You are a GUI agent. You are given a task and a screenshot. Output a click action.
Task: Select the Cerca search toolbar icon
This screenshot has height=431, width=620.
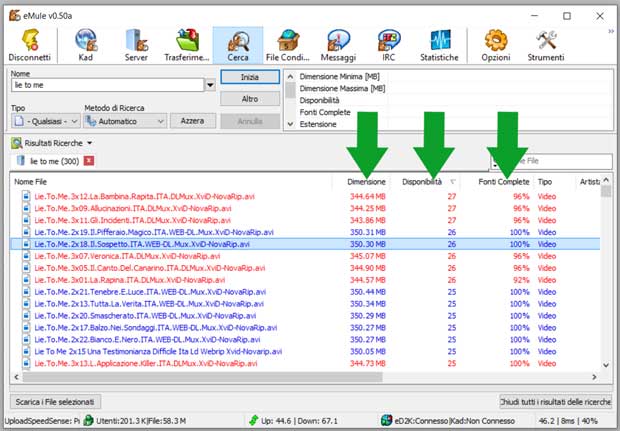[238, 45]
